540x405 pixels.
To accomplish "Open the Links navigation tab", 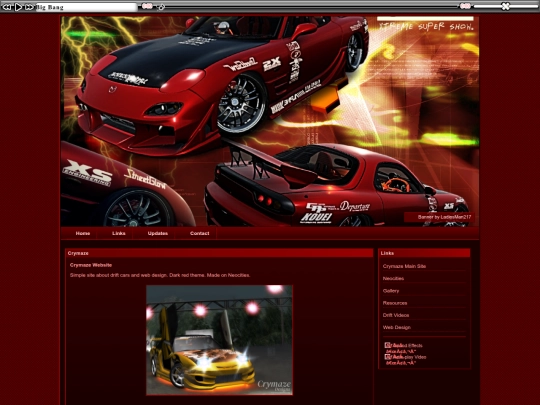I will tap(118, 233).
